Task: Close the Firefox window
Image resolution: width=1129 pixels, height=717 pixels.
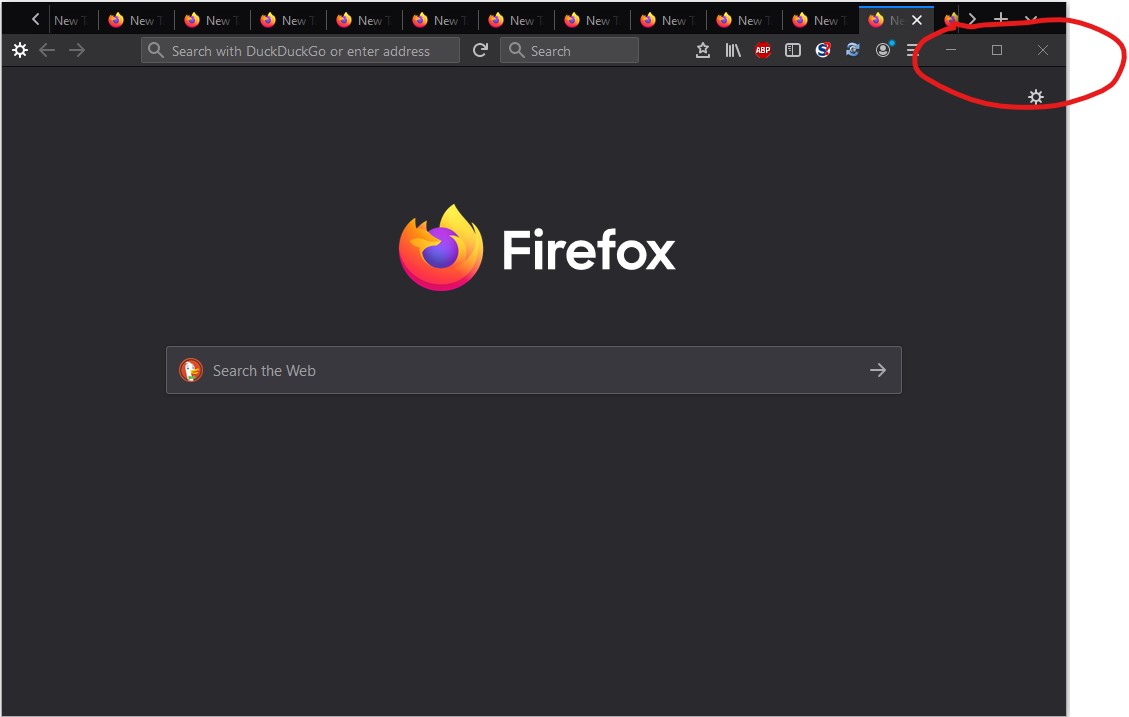Action: point(1043,50)
